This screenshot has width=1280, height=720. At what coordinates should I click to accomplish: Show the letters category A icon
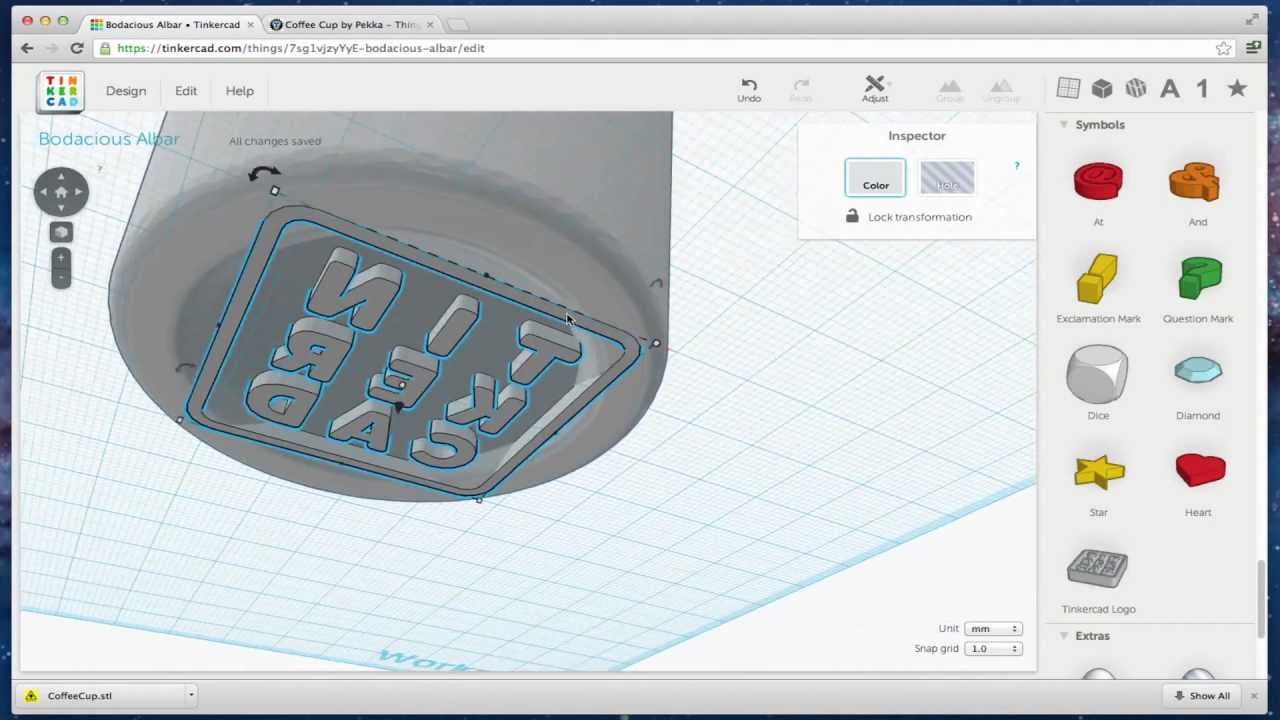click(1169, 88)
